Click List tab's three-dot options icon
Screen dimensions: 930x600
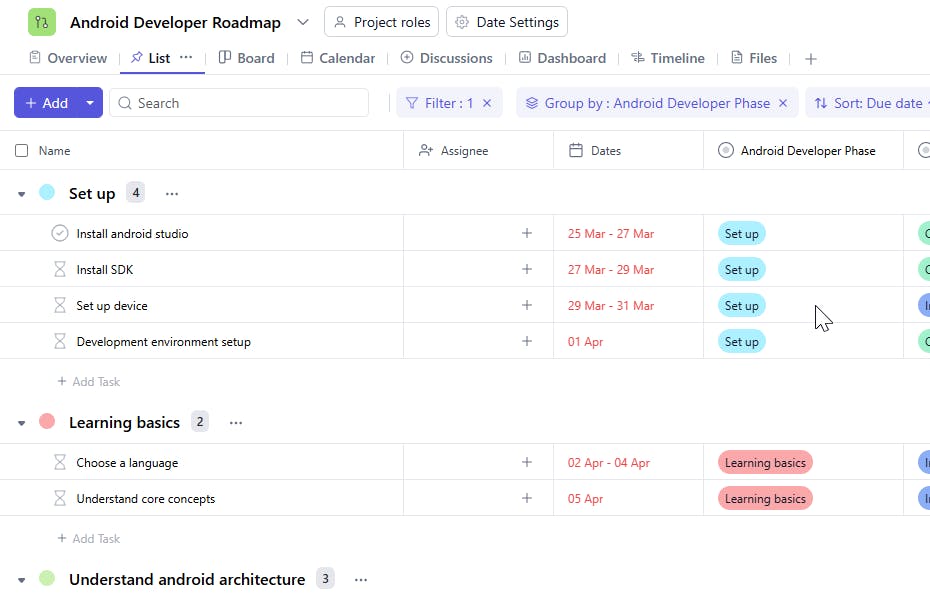coord(186,58)
